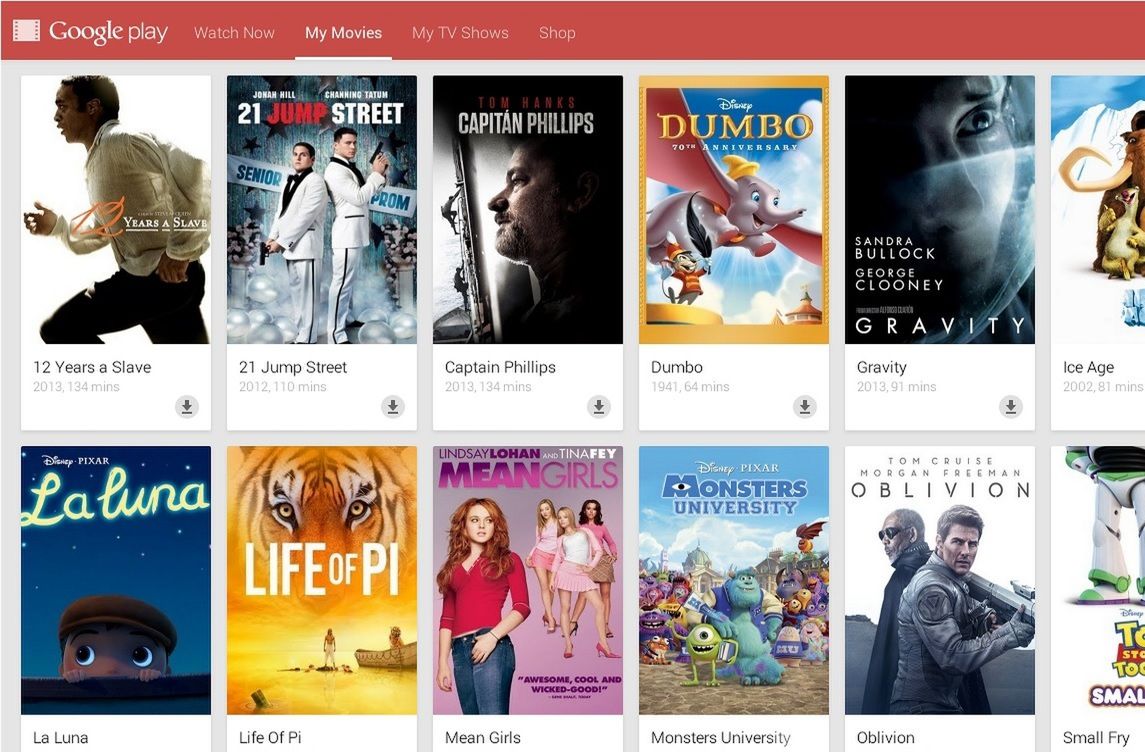Click the 'Life Of Pi' title text
1145x752 pixels.
(270, 737)
